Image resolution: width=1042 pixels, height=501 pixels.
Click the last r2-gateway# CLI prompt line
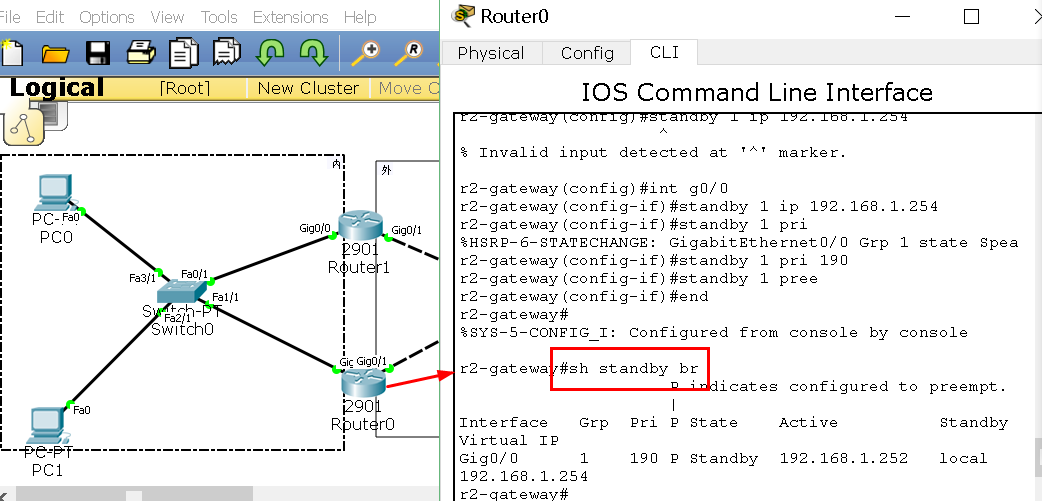pos(514,494)
